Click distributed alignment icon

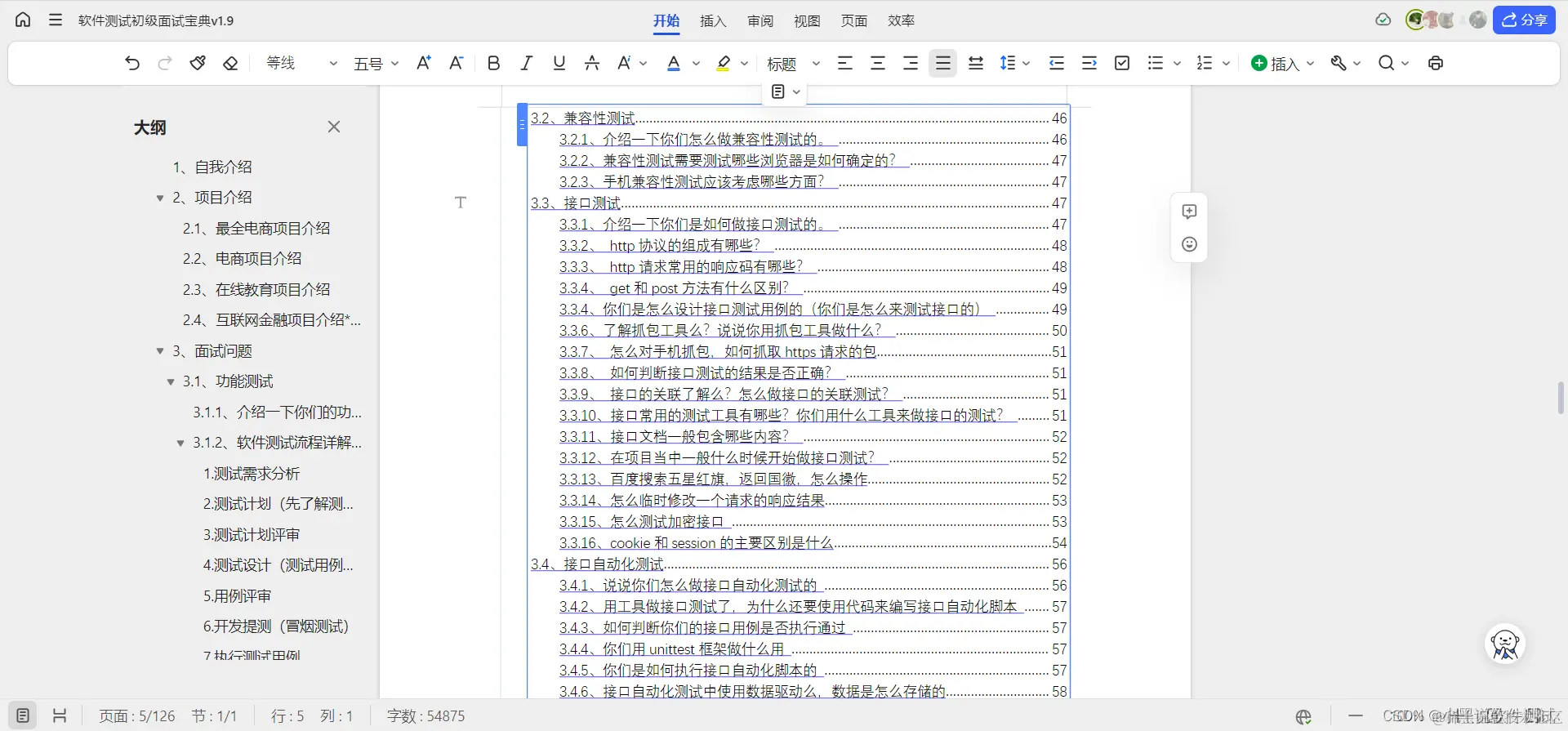[x=975, y=63]
